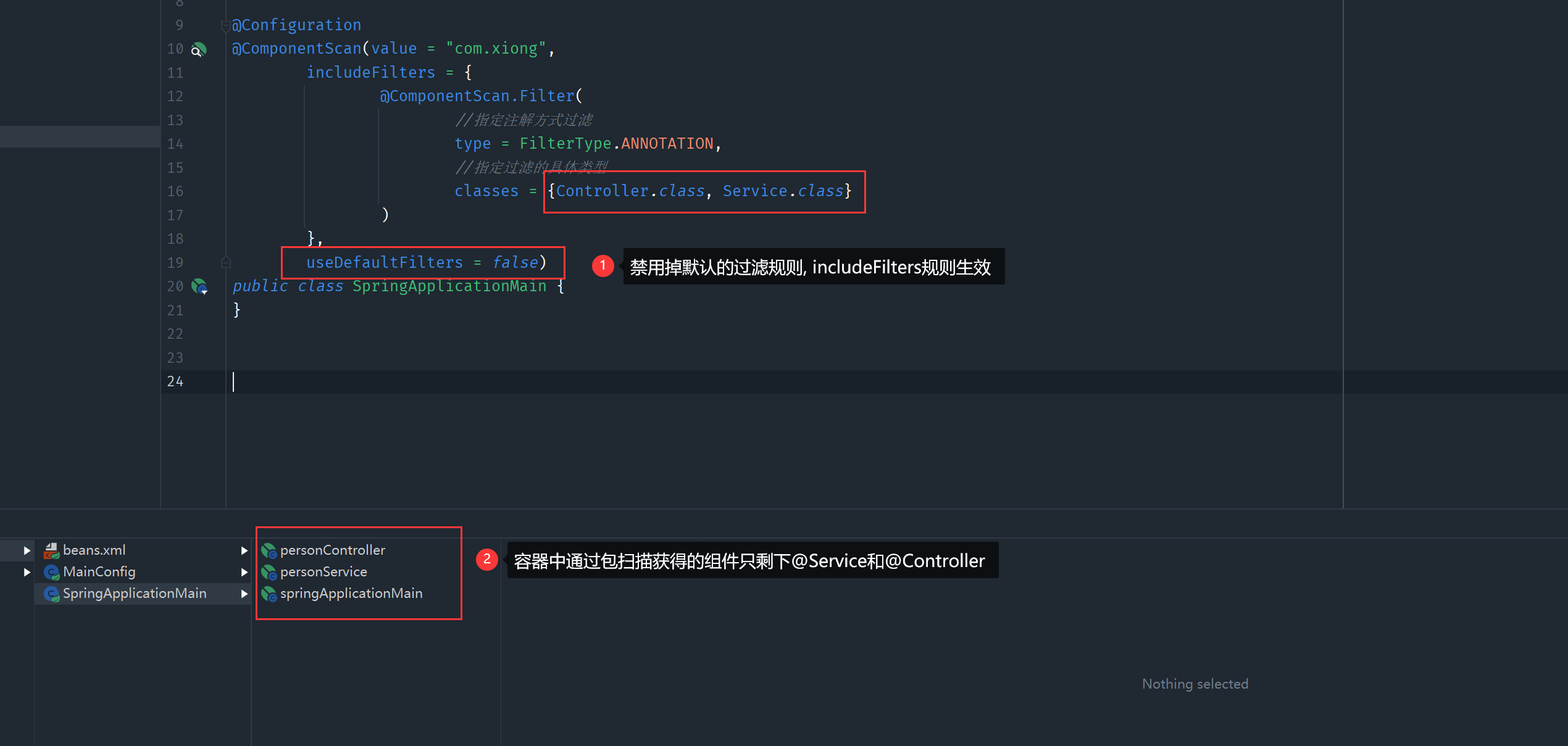Click the beans.xml file icon
1568x746 pixels.
[x=52, y=550]
